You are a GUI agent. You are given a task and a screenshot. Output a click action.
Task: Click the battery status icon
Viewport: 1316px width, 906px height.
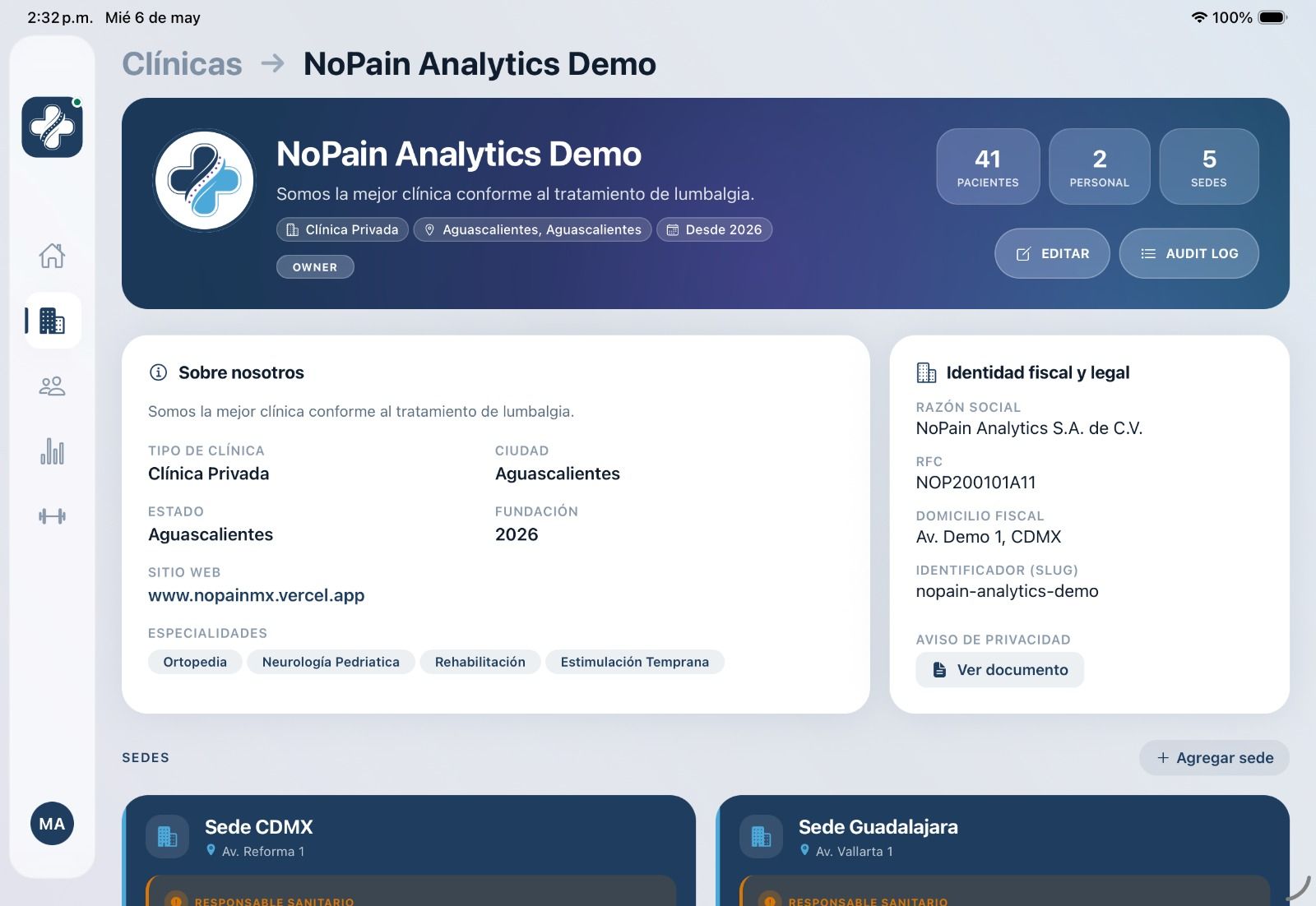point(1273,17)
